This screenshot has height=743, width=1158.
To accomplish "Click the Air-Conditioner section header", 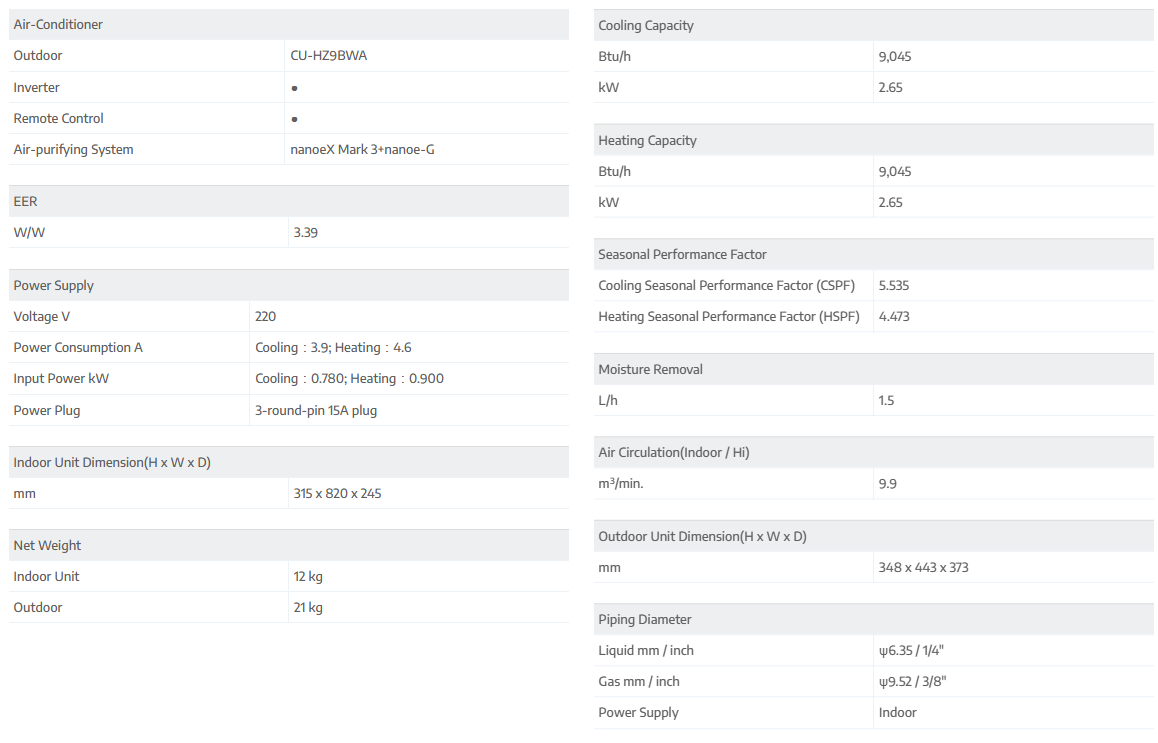I will [x=58, y=24].
